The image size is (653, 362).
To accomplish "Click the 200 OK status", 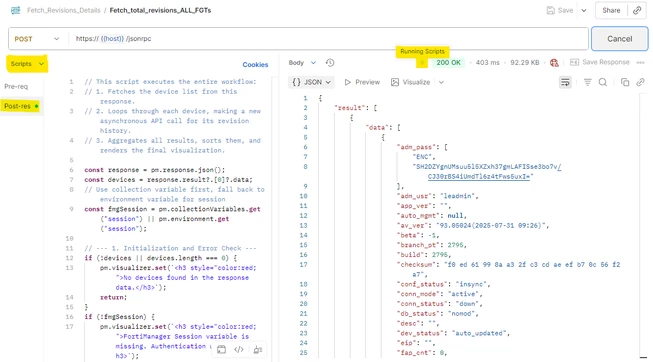I will tap(448, 62).
